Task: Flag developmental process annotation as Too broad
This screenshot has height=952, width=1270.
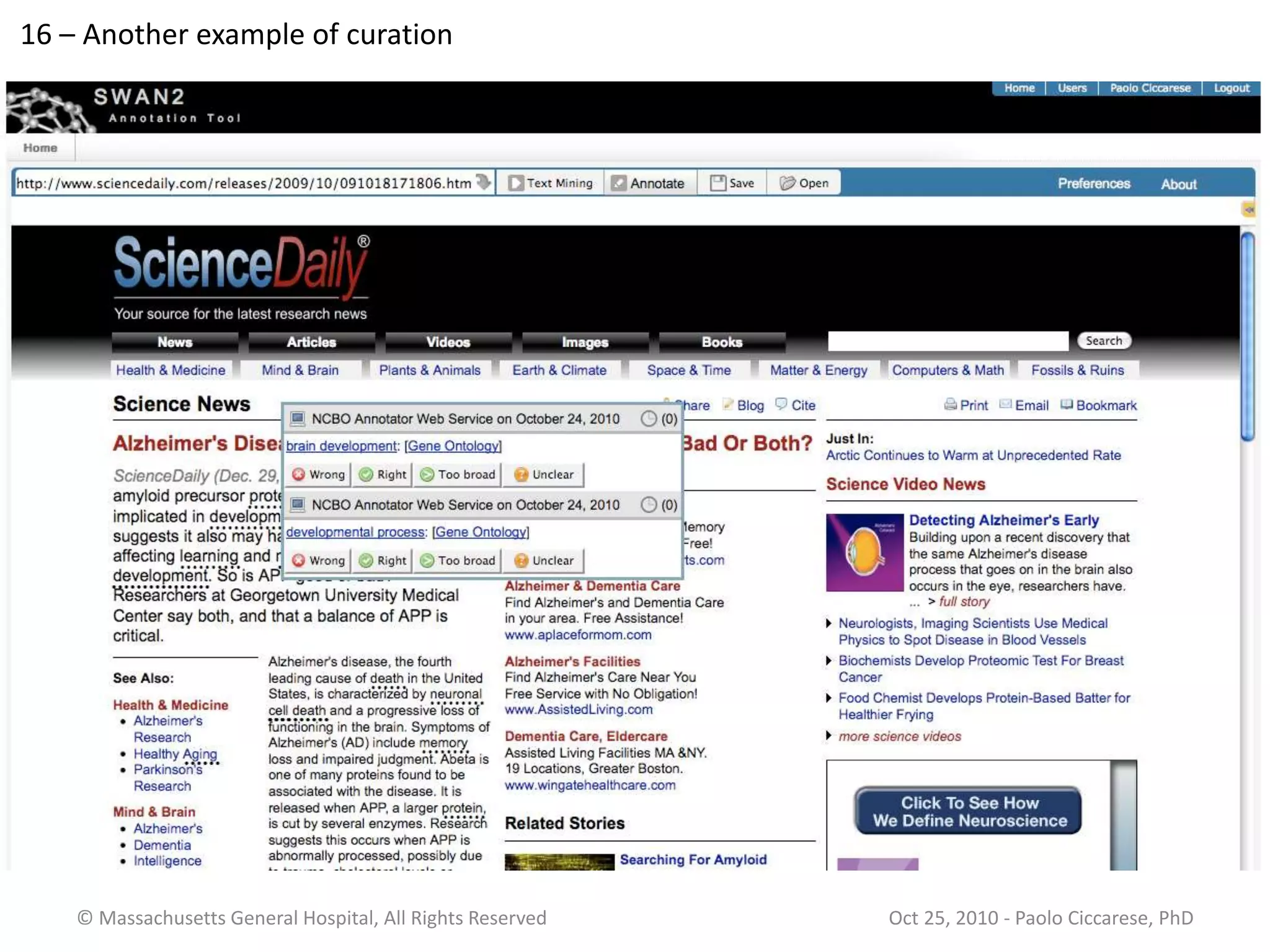Action: tap(458, 560)
